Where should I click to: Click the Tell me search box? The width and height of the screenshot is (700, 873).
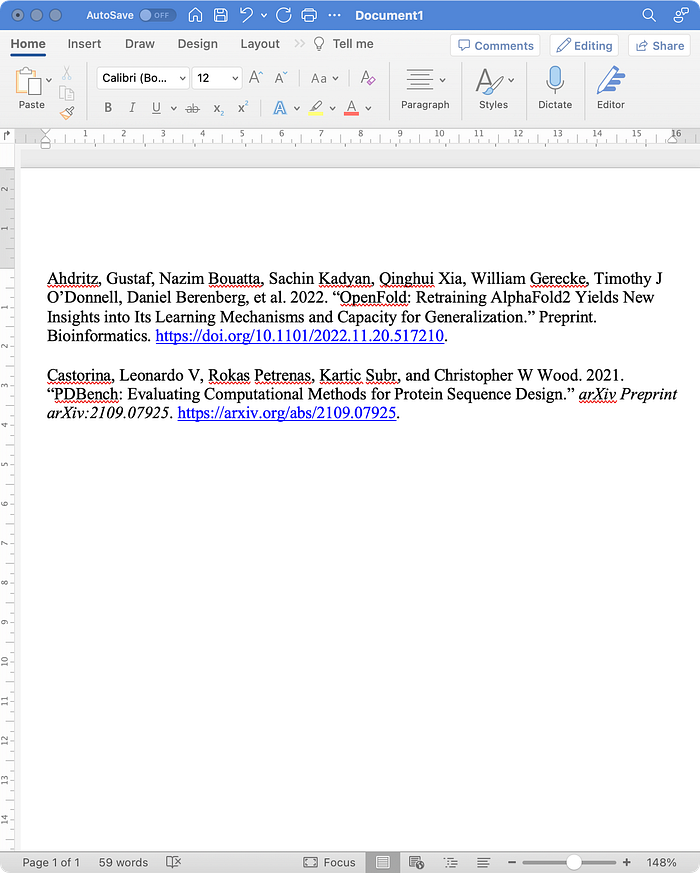click(x=344, y=44)
